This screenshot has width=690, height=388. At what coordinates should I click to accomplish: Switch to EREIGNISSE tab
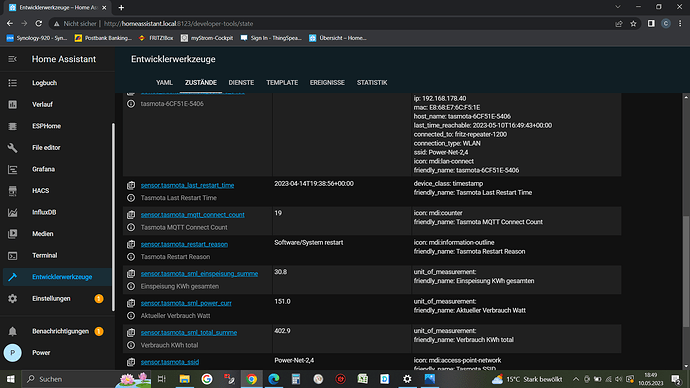pos(327,83)
